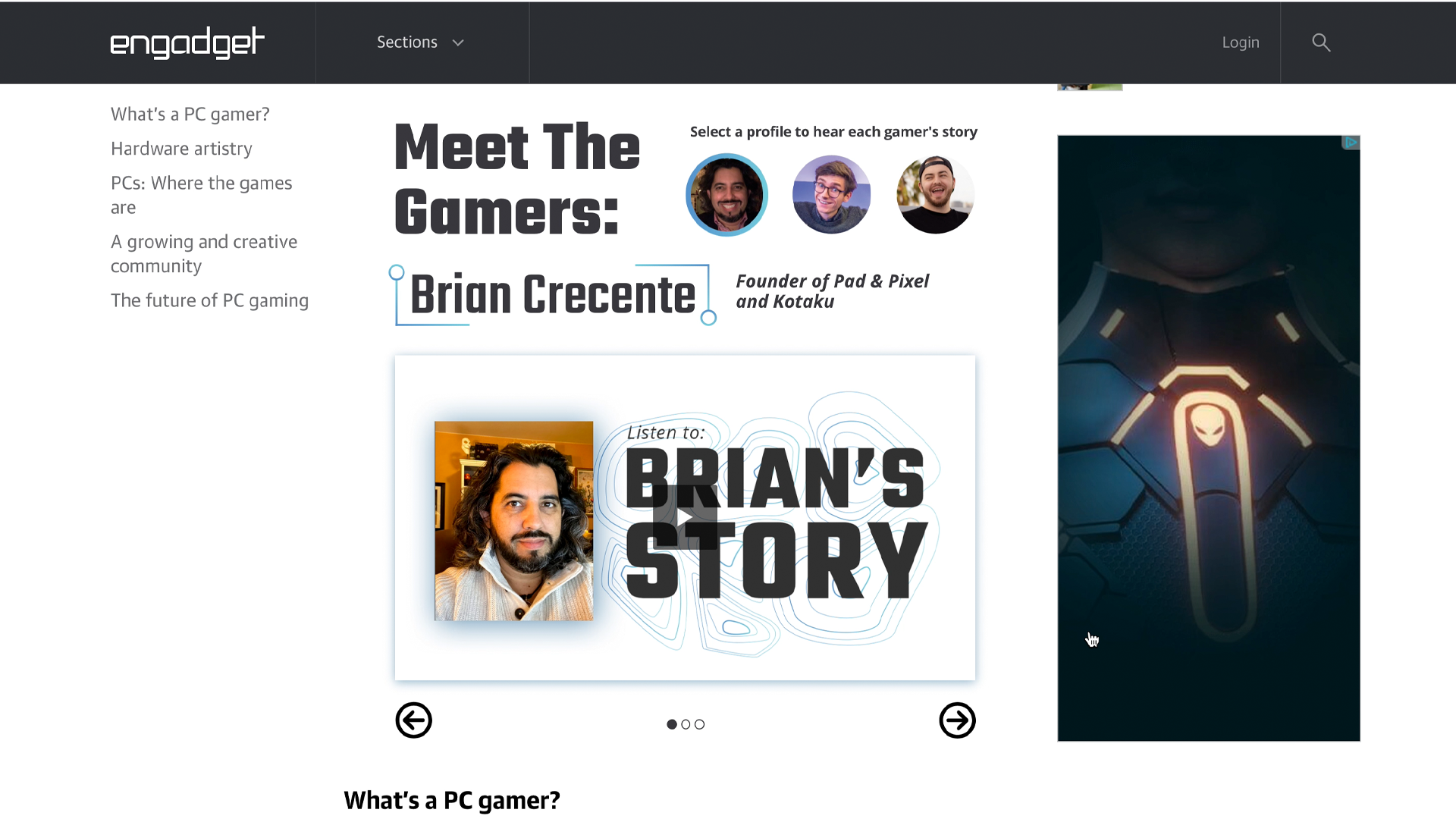
Task: Open "A growing and creative community" link
Action: click(x=204, y=253)
